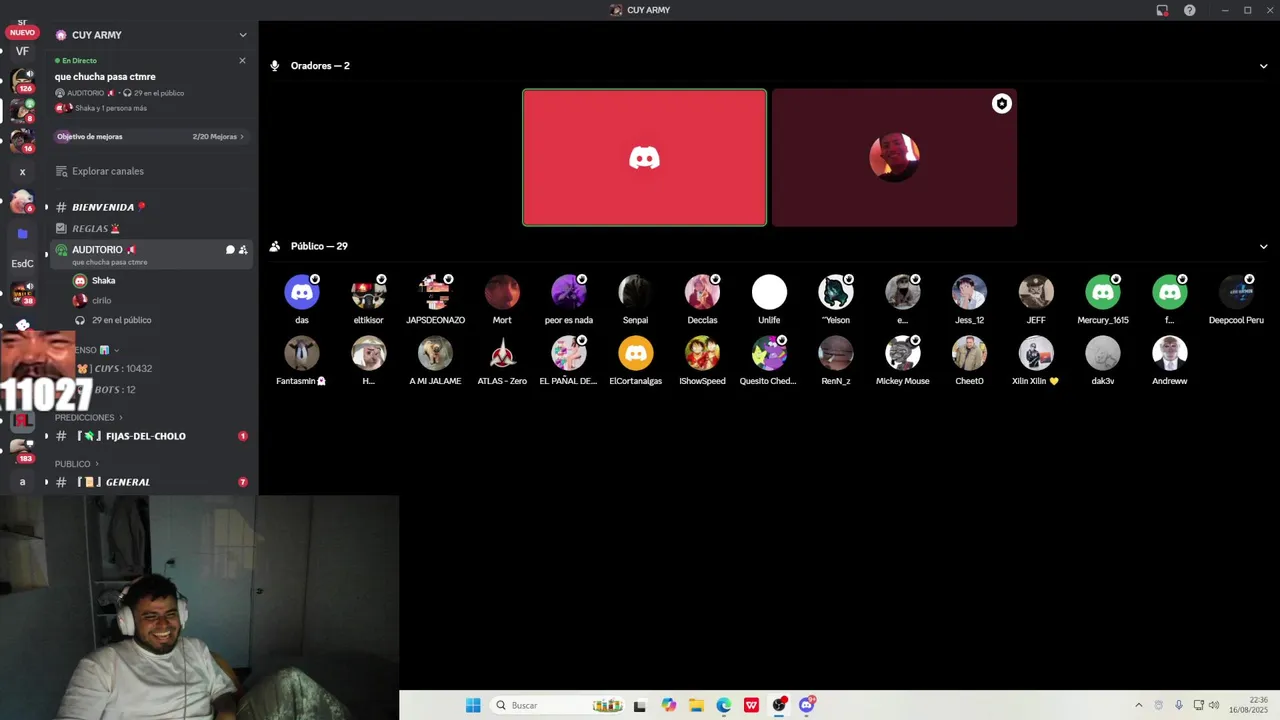Image resolution: width=1280 pixels, height=720 pixels.
Task: Click audience member das avatar
Action: point(302,292)
